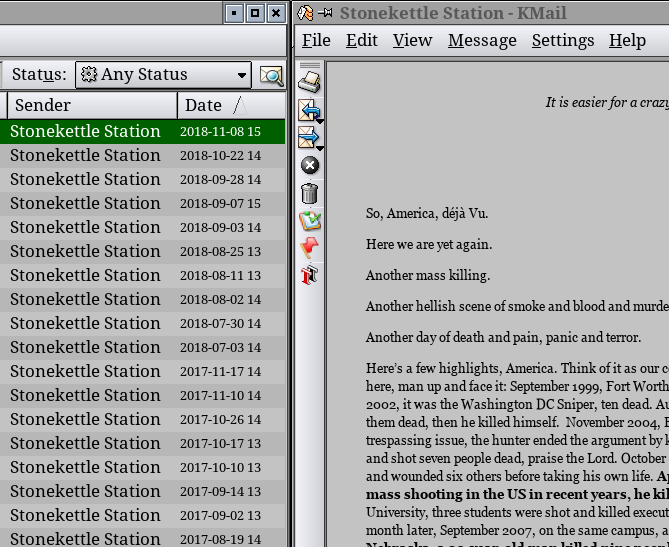Select message dated 2017-11-17 14
669x547 pixels.
point(143,371)
